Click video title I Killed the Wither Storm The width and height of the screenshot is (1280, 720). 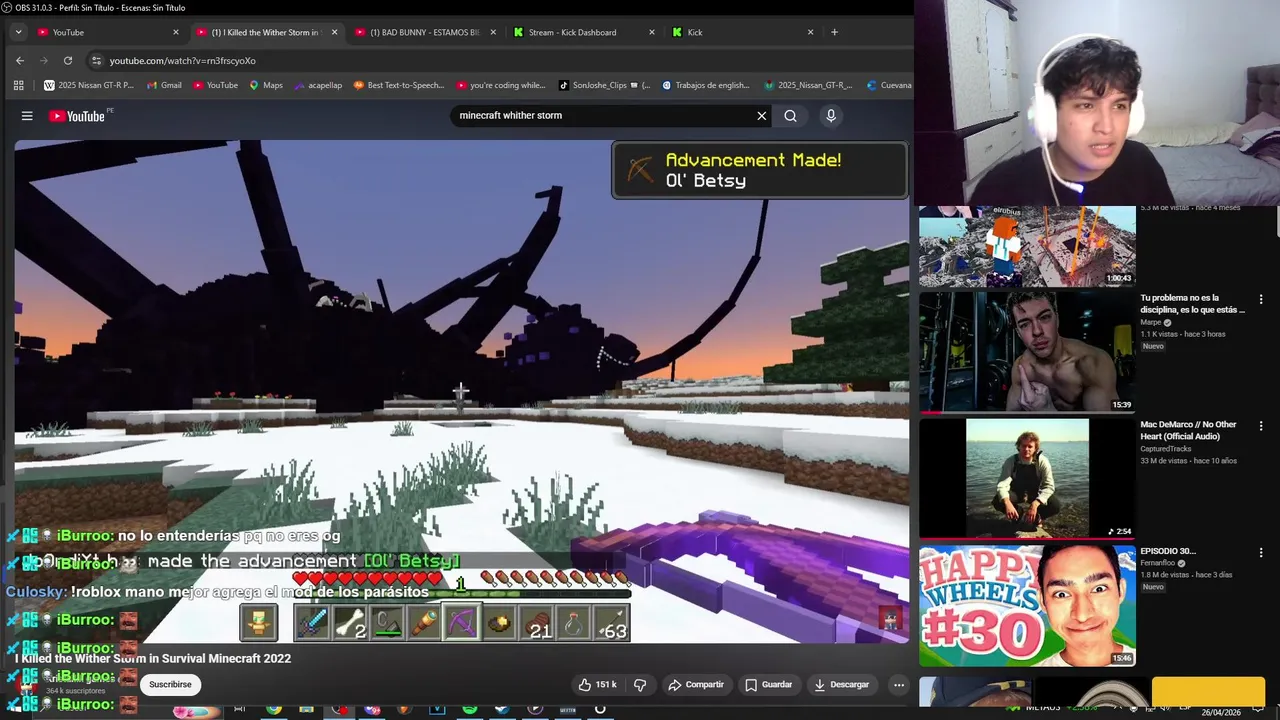[x=153, y=658]
